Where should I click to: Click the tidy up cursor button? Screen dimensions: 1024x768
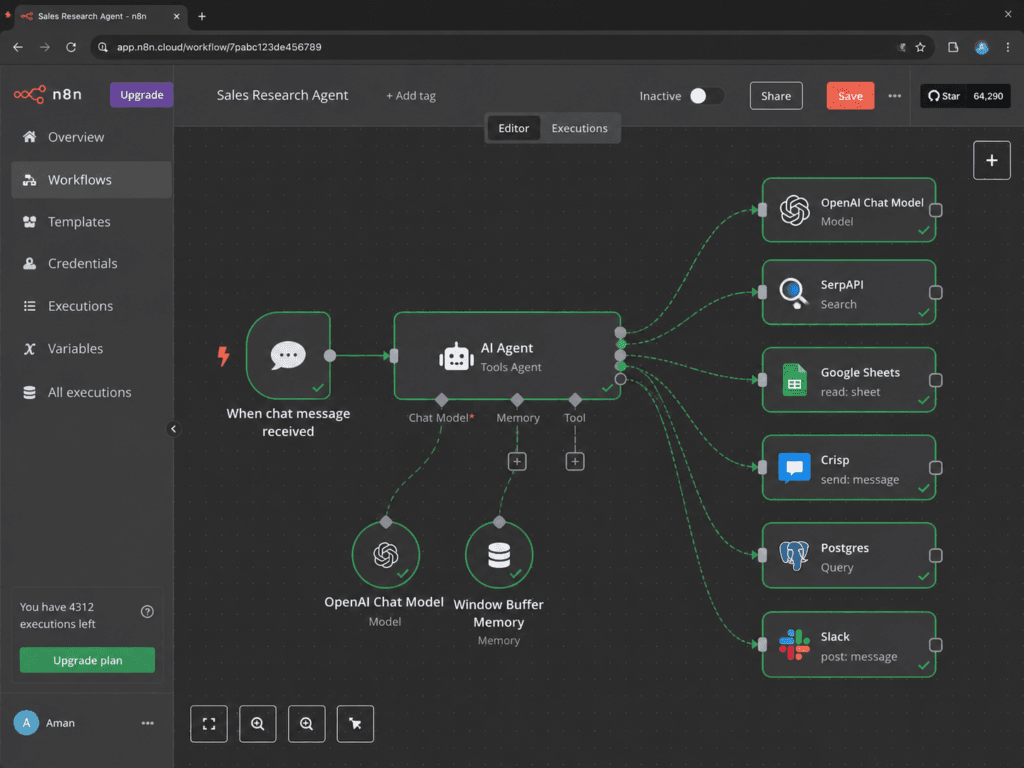coord(355,724)
